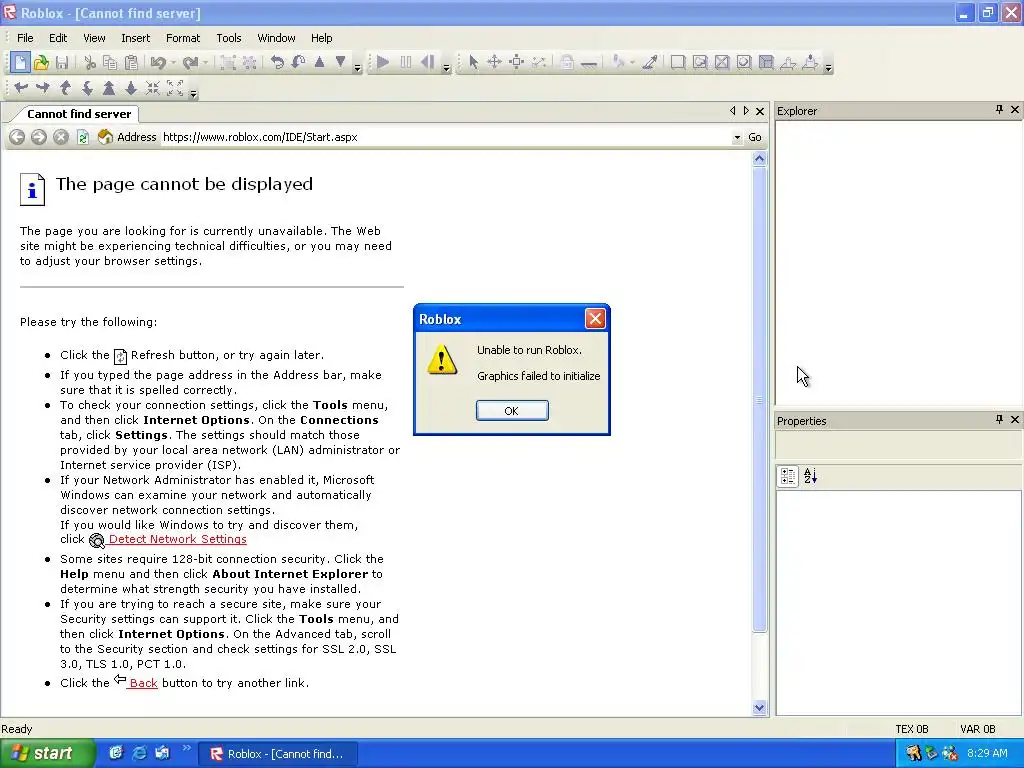This screenshot has height=768, width=1024.
Task: Click the Cut scissors icon
Action: coord(90,63)
